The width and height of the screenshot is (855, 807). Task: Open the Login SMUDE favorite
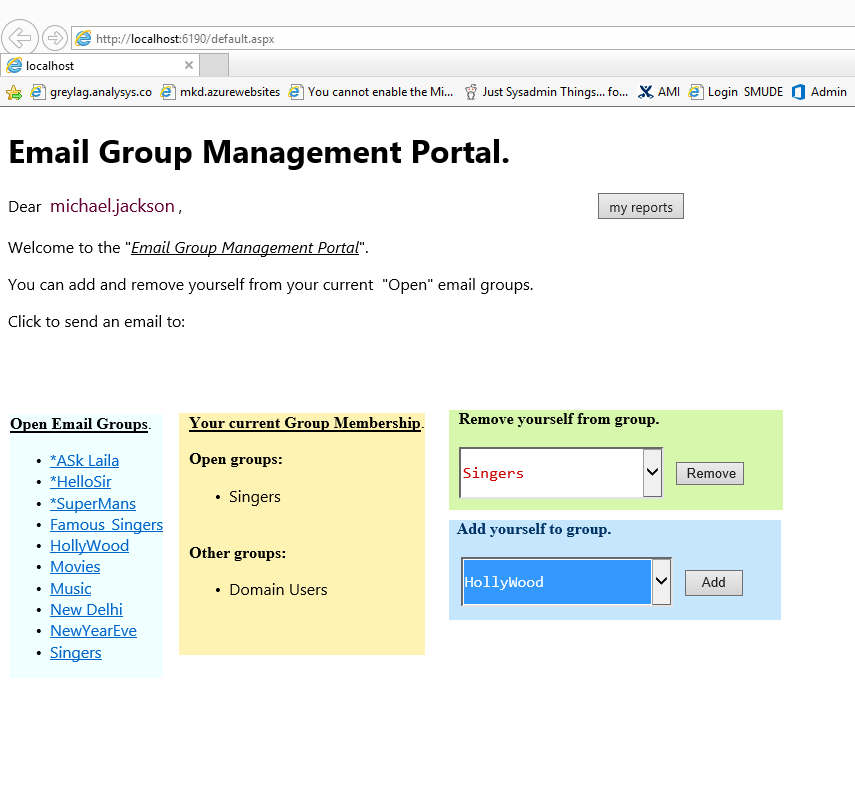click(x=735, y=92)
